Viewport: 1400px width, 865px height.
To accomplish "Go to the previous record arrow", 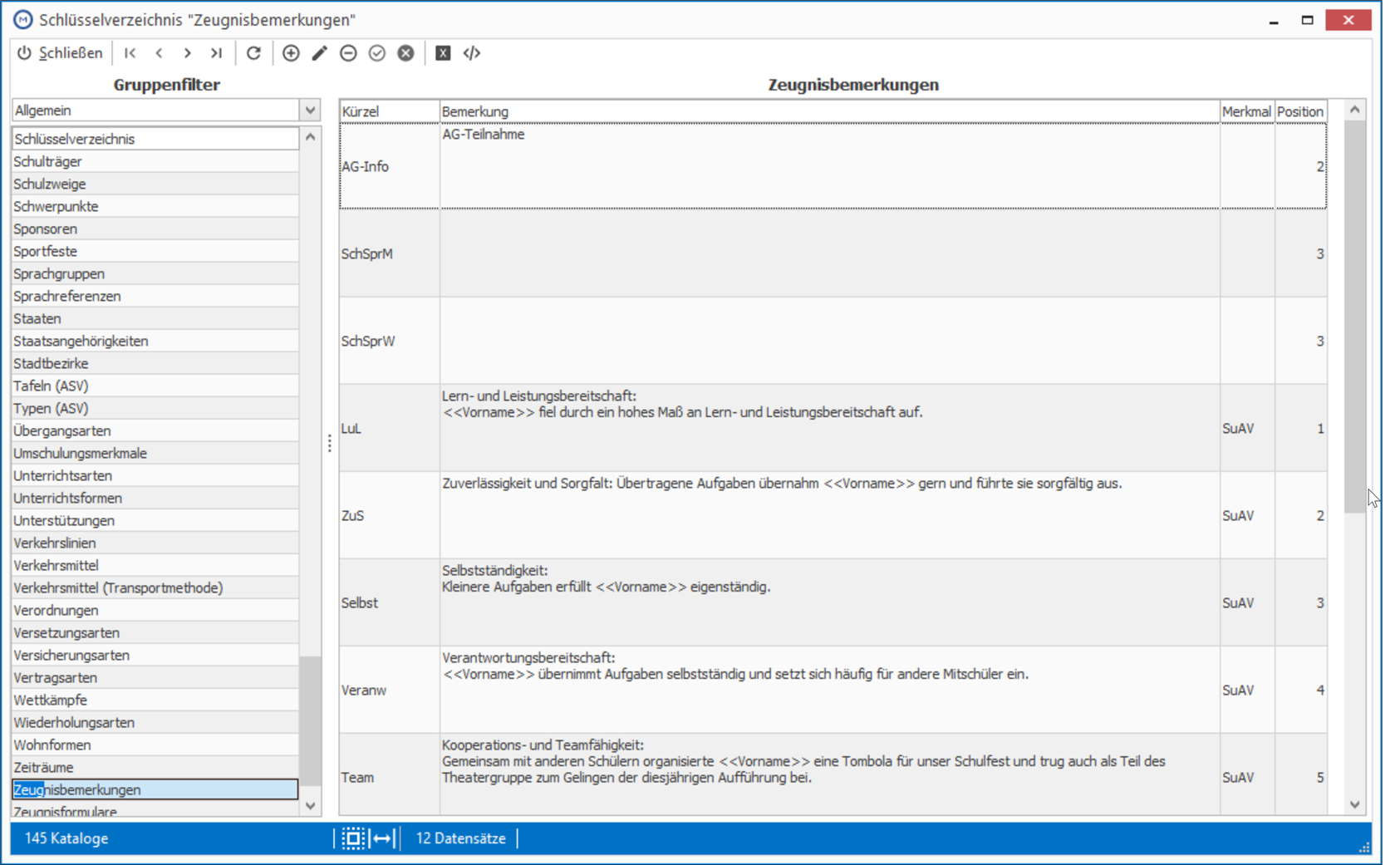I will tap(159, 53).
